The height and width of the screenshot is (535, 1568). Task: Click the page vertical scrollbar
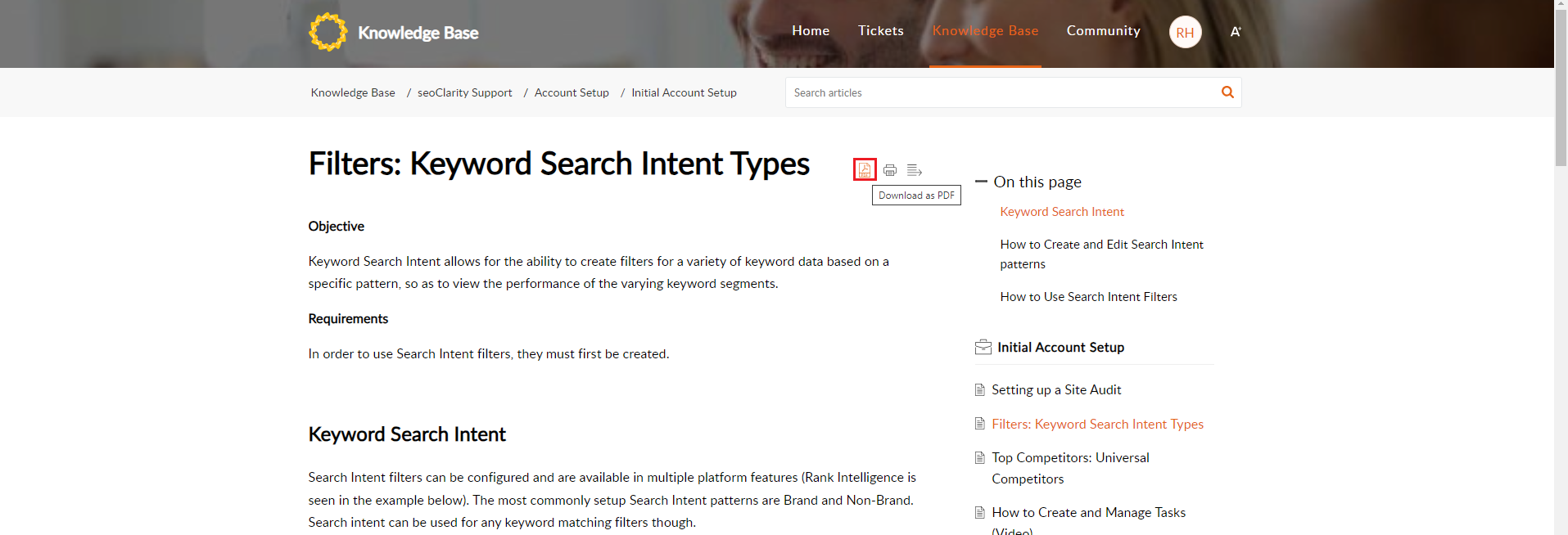(1561, 327)
